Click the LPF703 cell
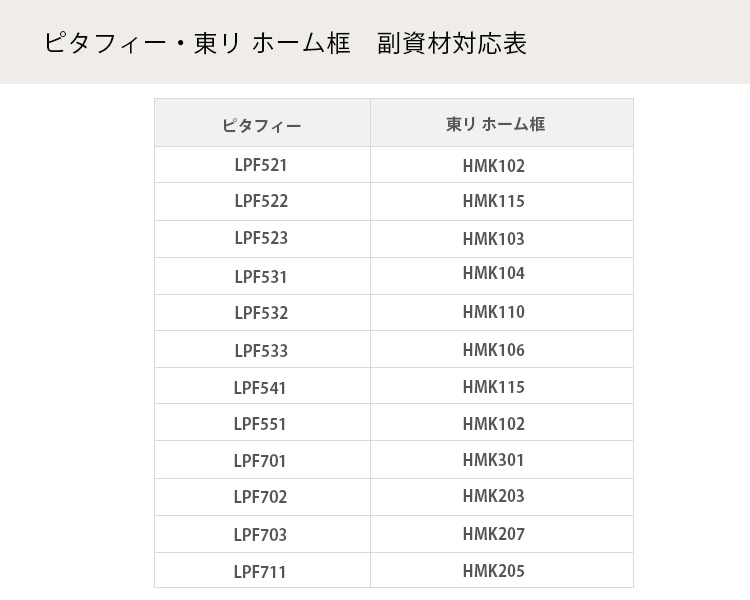750x600 pixels. point(261,535)
